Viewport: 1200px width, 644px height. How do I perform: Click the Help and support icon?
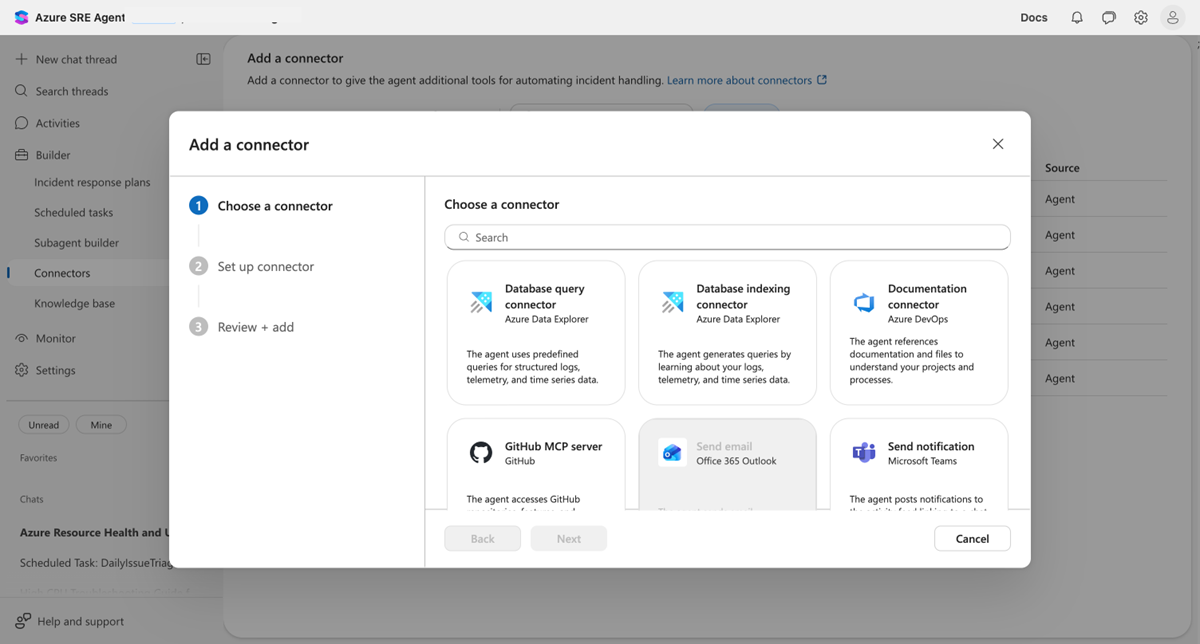point(23,621)
